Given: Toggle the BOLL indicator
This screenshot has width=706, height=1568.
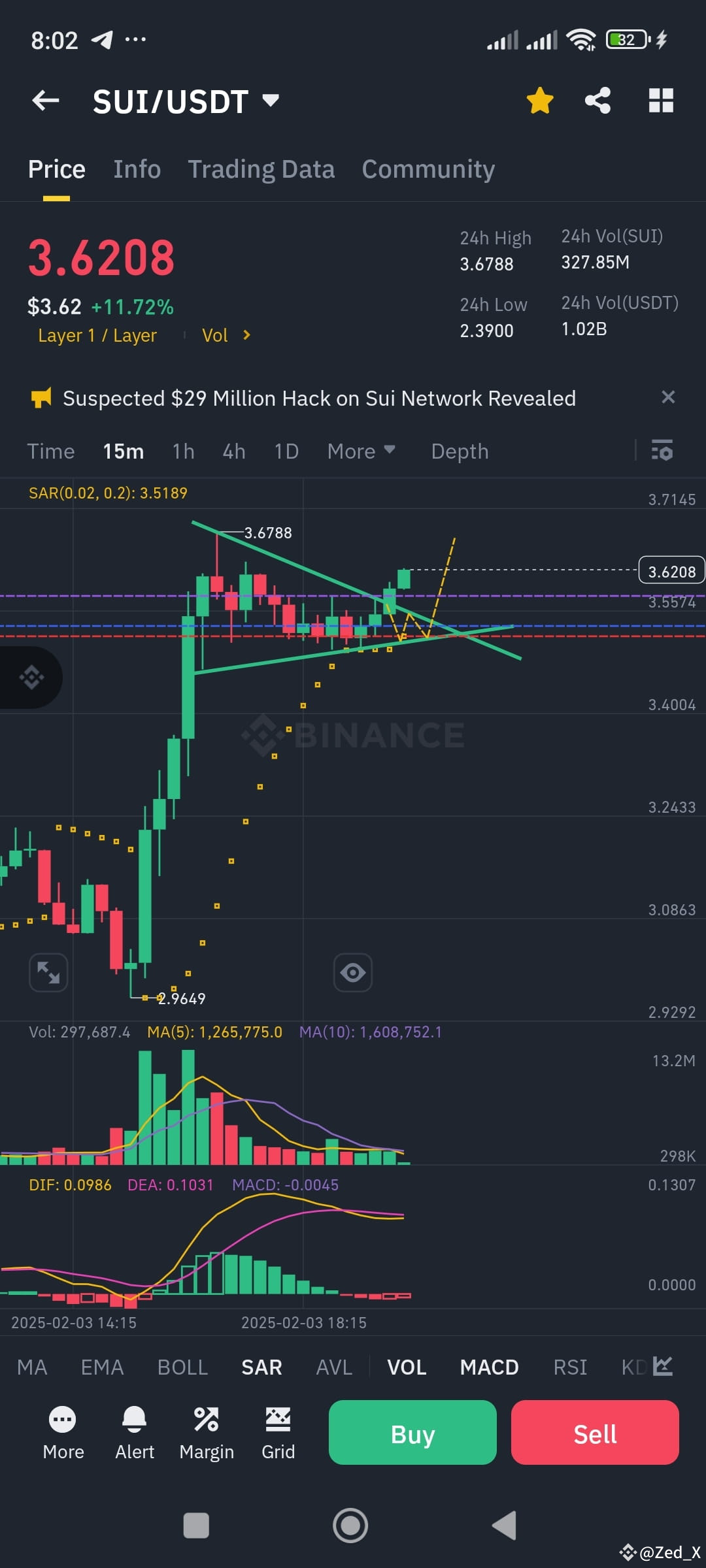Looking at the screenshot, I should coord(182,1367).
